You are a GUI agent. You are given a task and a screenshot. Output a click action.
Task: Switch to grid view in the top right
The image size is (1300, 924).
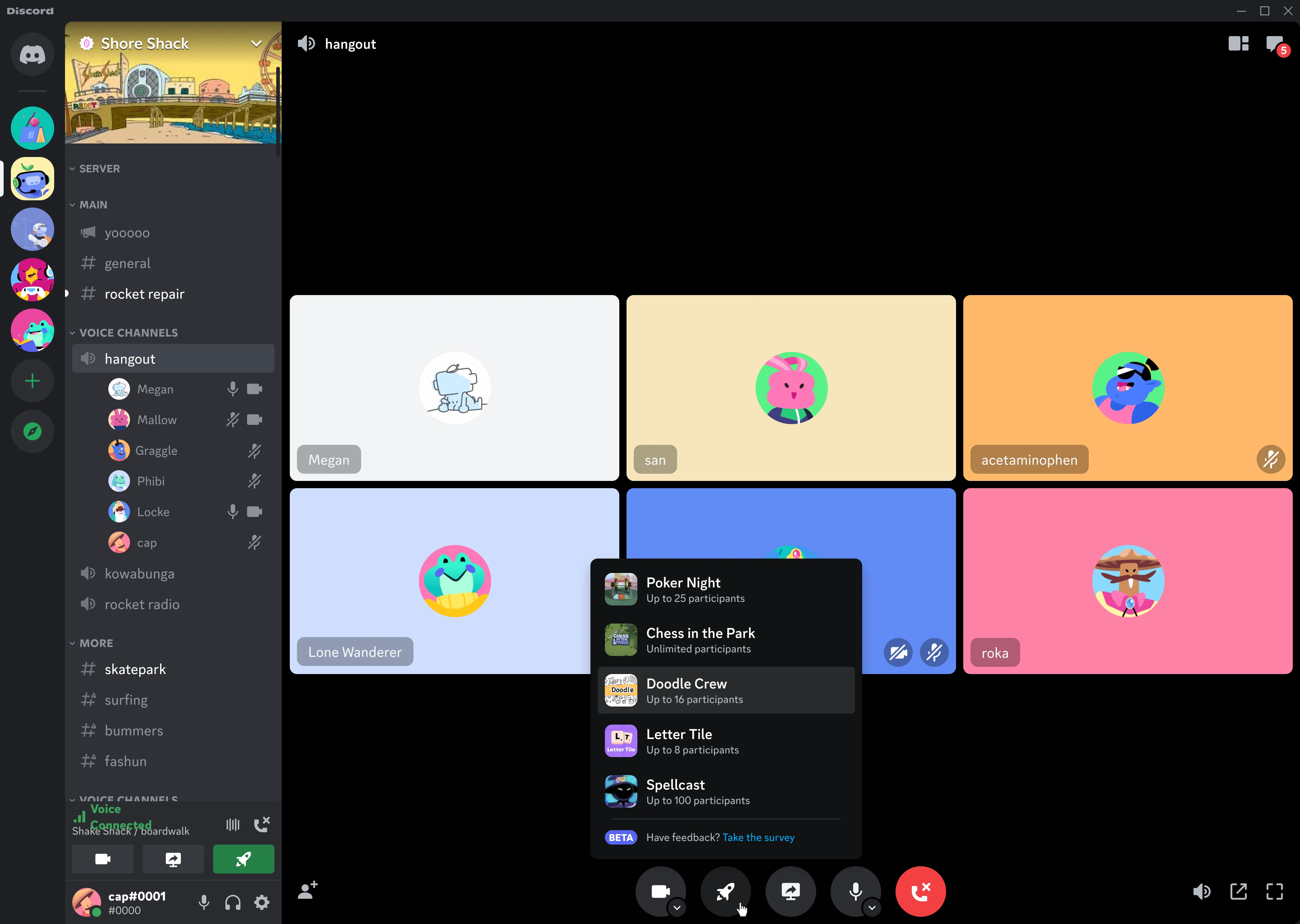1237,43
